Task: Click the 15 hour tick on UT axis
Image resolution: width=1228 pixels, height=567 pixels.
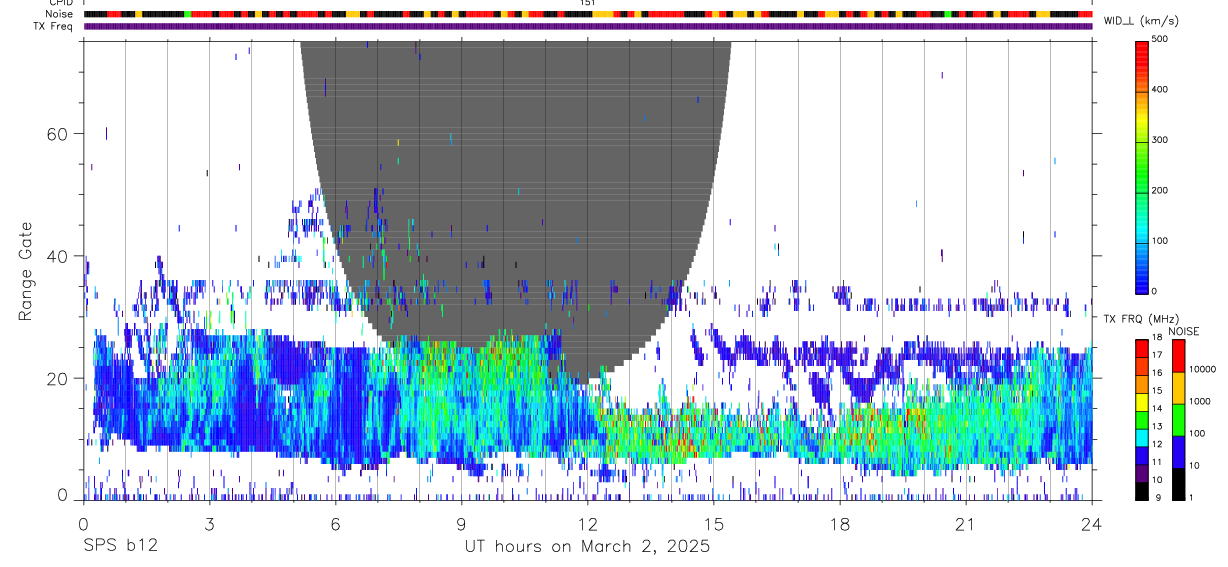Action: pyautogui.click(x=713, y=523)
